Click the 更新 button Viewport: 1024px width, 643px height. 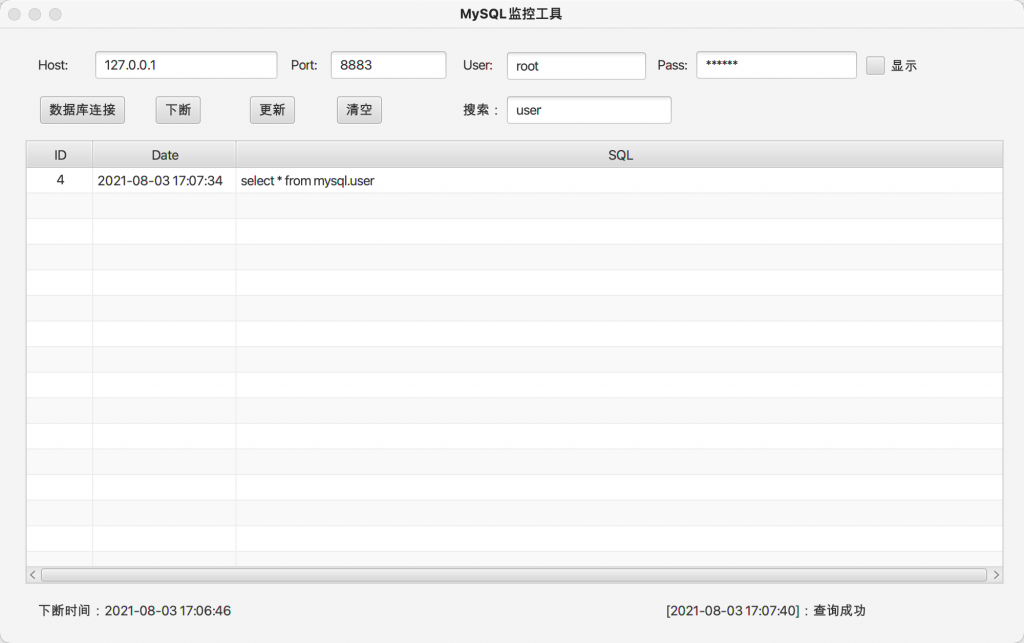pos(272,110)
